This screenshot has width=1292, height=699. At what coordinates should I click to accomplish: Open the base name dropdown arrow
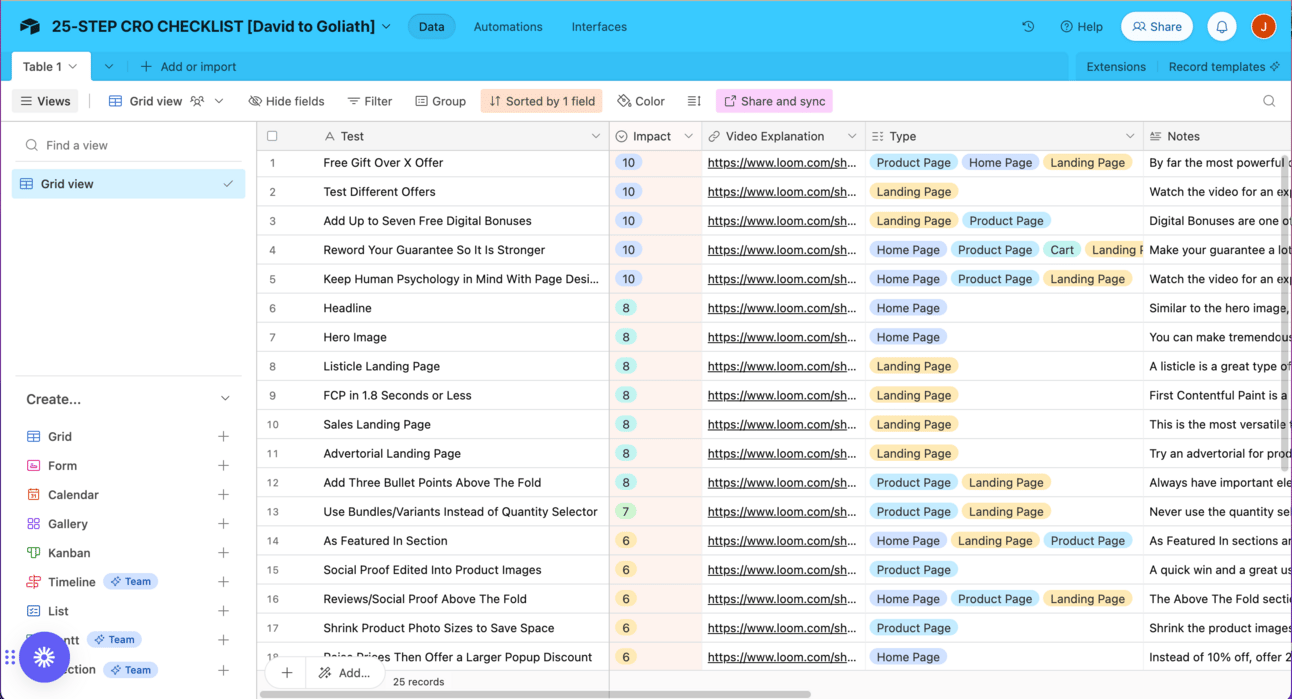click(x=386, y=27)
